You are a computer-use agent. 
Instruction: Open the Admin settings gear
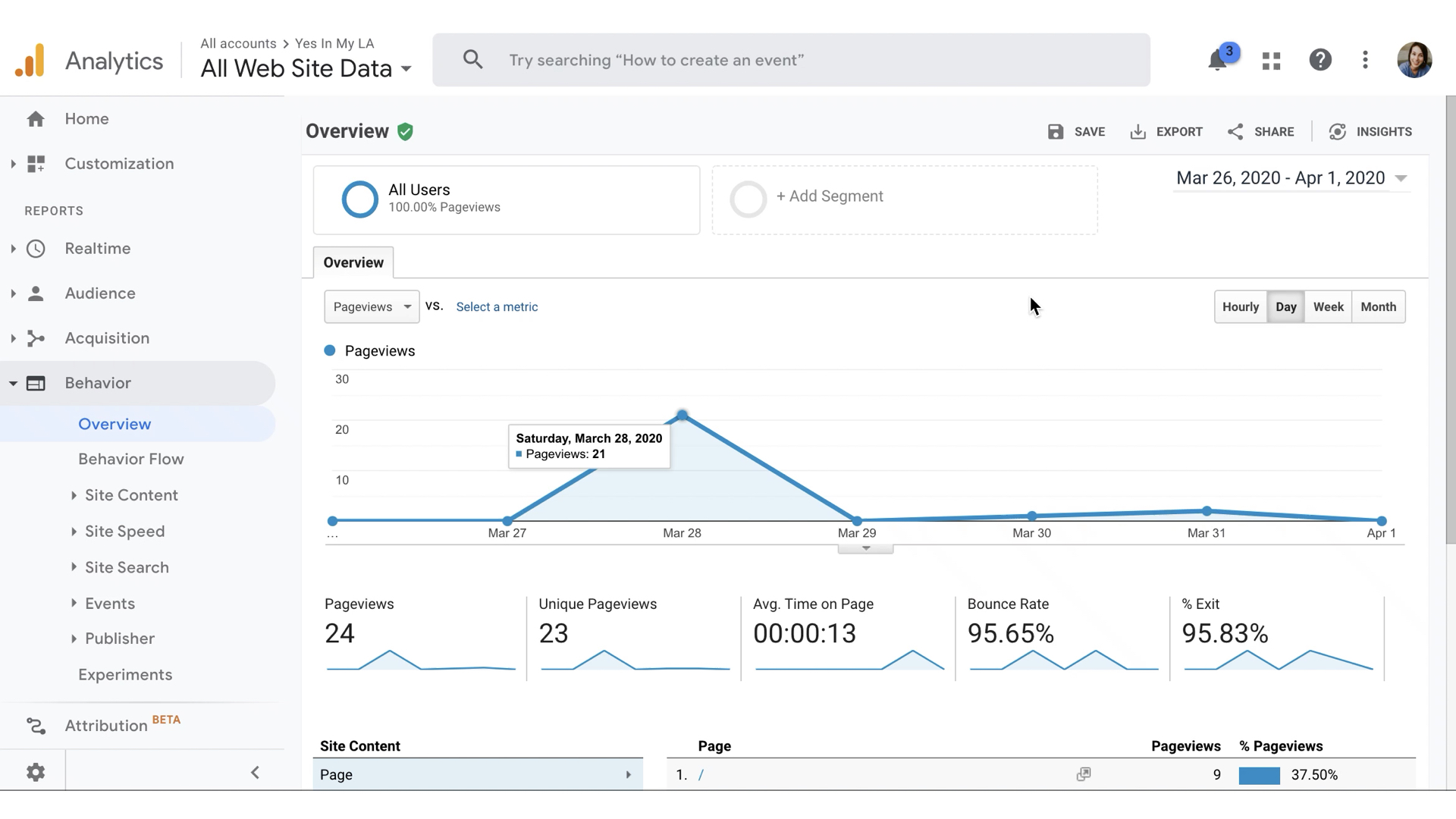pyautogui.click(x=36, y=771)
